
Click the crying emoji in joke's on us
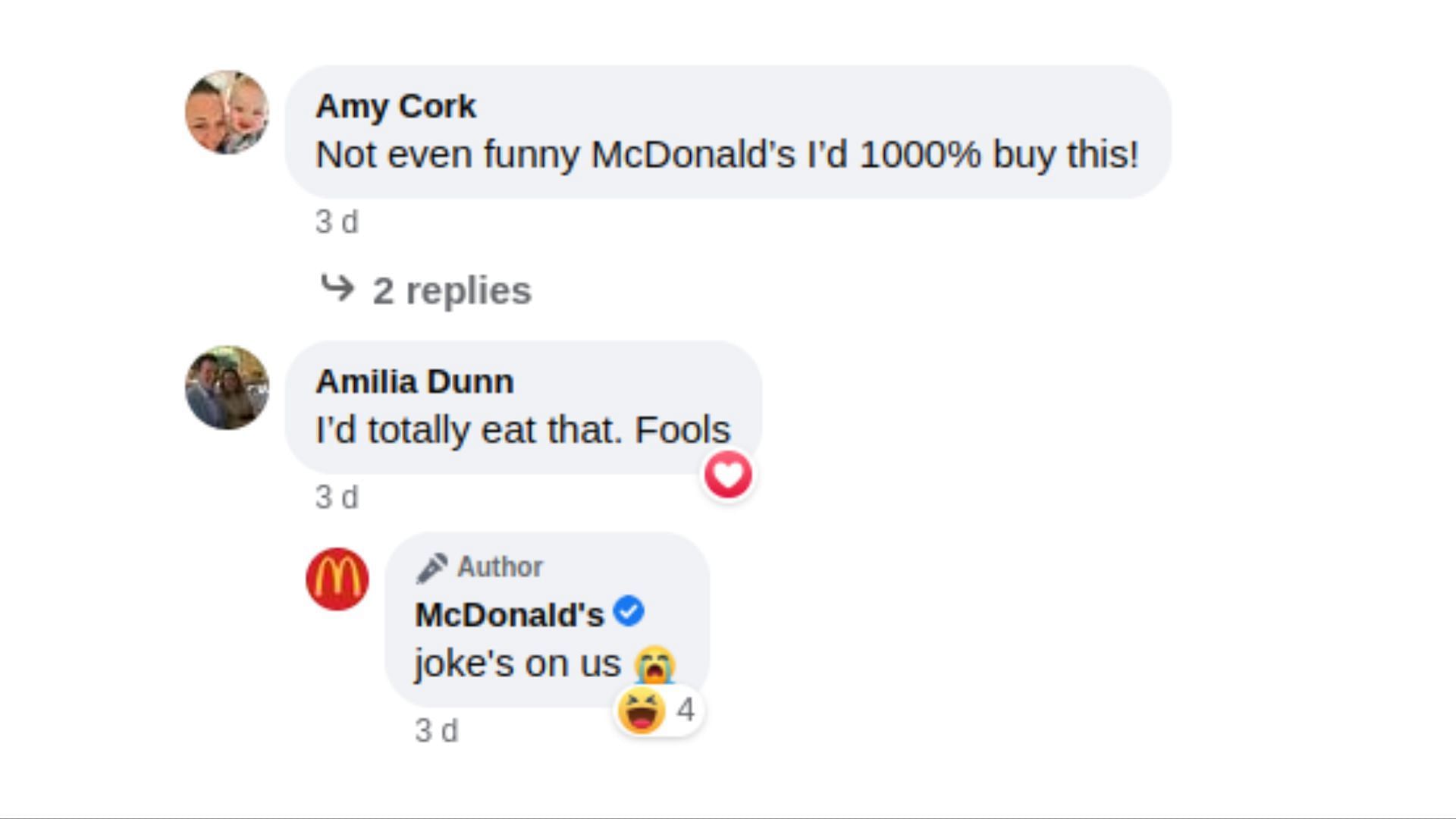655,664
